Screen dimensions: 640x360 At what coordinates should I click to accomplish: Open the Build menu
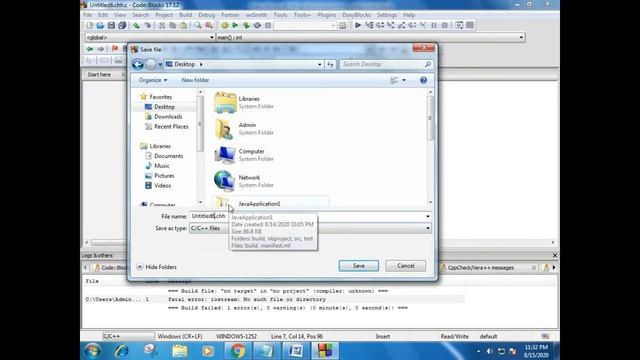coord(185,15)
